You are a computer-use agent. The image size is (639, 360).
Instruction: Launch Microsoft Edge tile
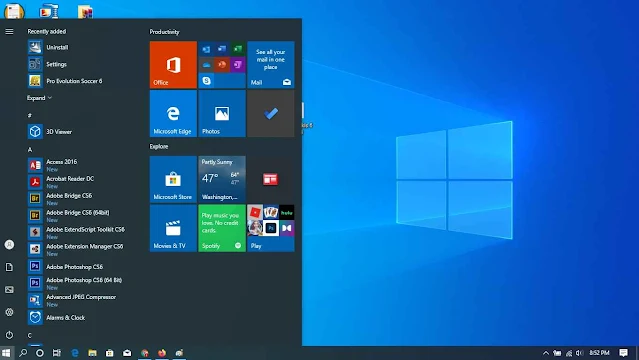173,113
